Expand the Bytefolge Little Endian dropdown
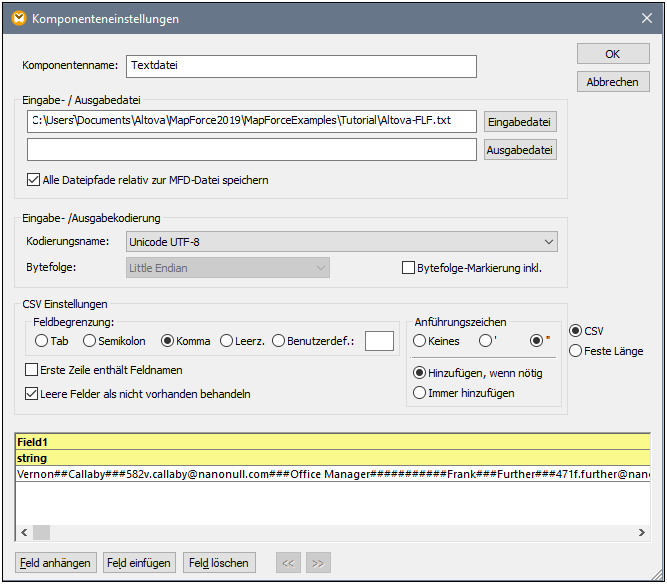This screenshot has width=667, height=584. [x=228, y=268]
